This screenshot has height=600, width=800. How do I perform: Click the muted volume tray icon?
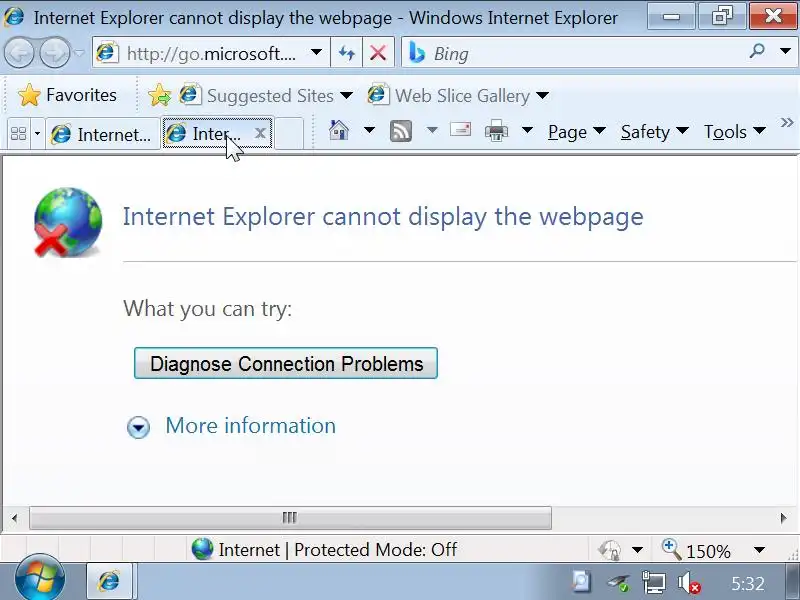point(689,582)
